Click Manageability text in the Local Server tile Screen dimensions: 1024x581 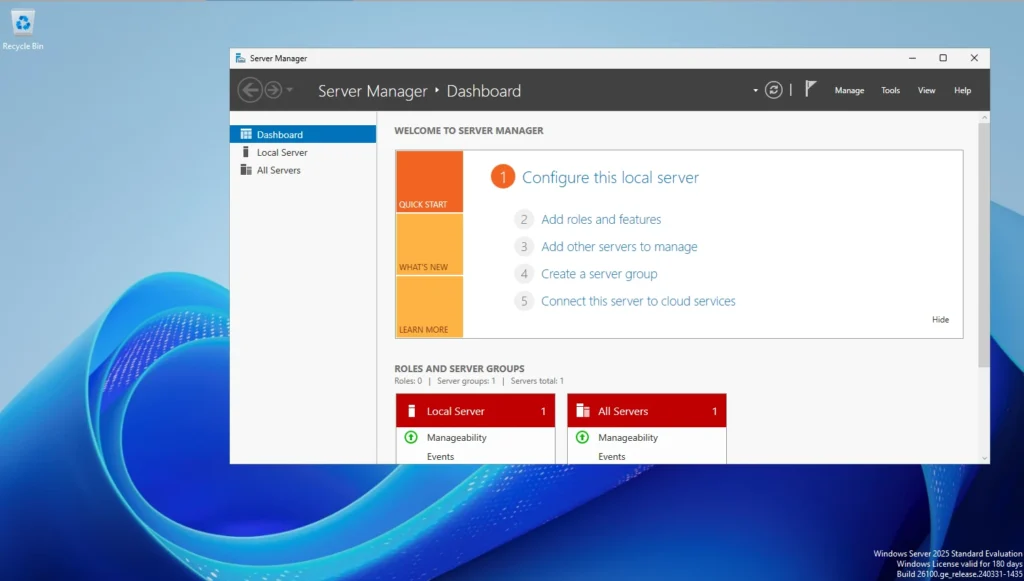(x=456, y=437)
